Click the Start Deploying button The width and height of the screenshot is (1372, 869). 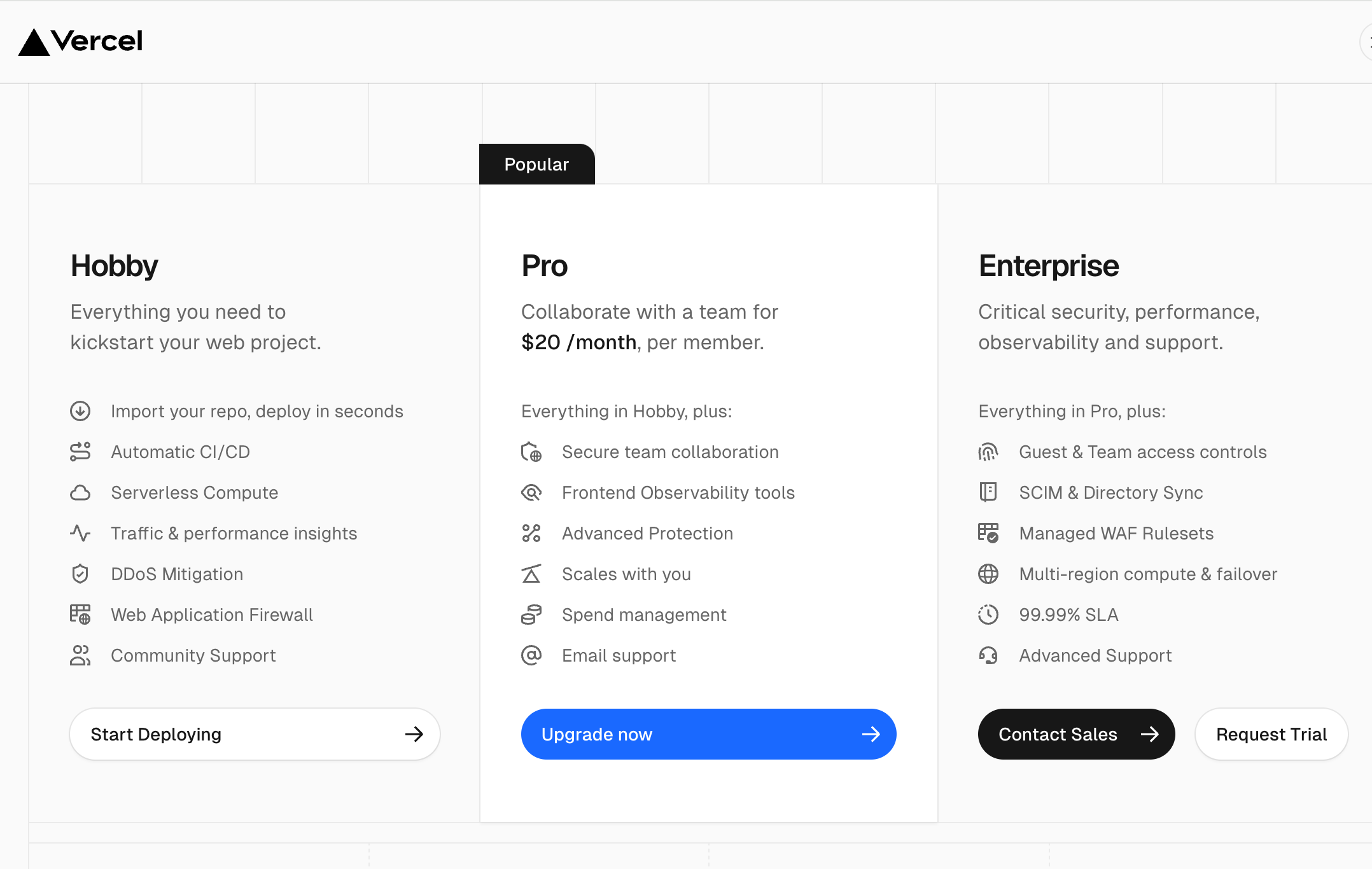point(255,734)
